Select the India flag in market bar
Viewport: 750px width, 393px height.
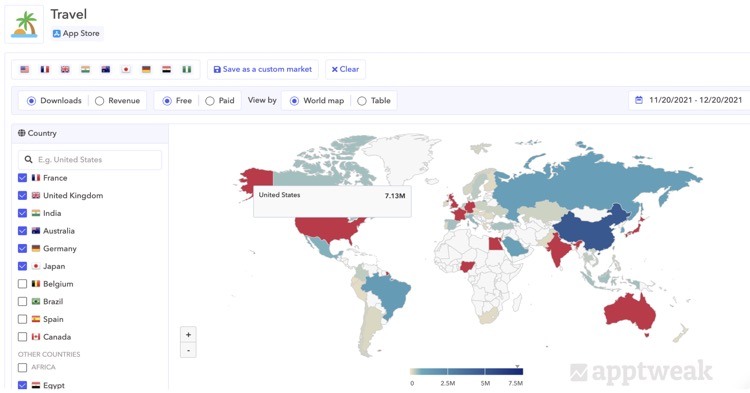click(85, 69)
